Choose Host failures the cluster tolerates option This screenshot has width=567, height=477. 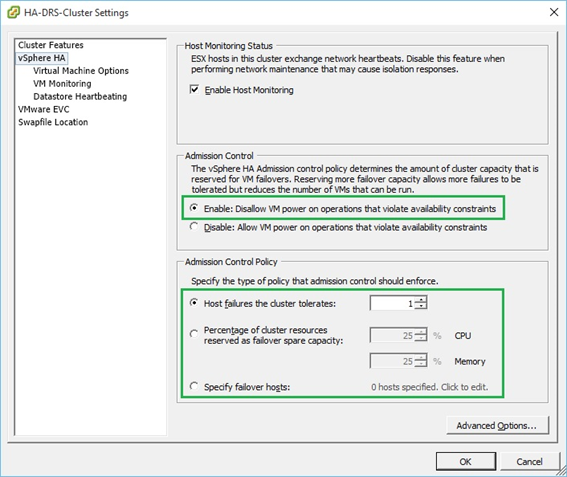tap(194, 303)
